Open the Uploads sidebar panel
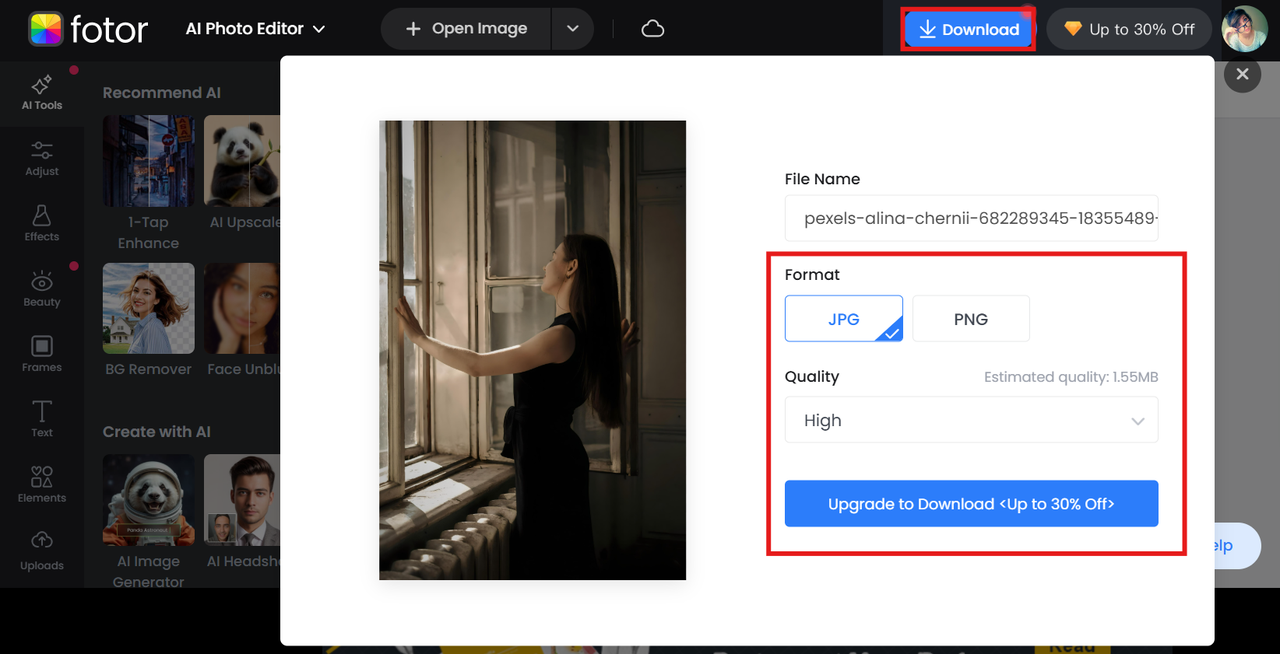 (x=42, y=551)
